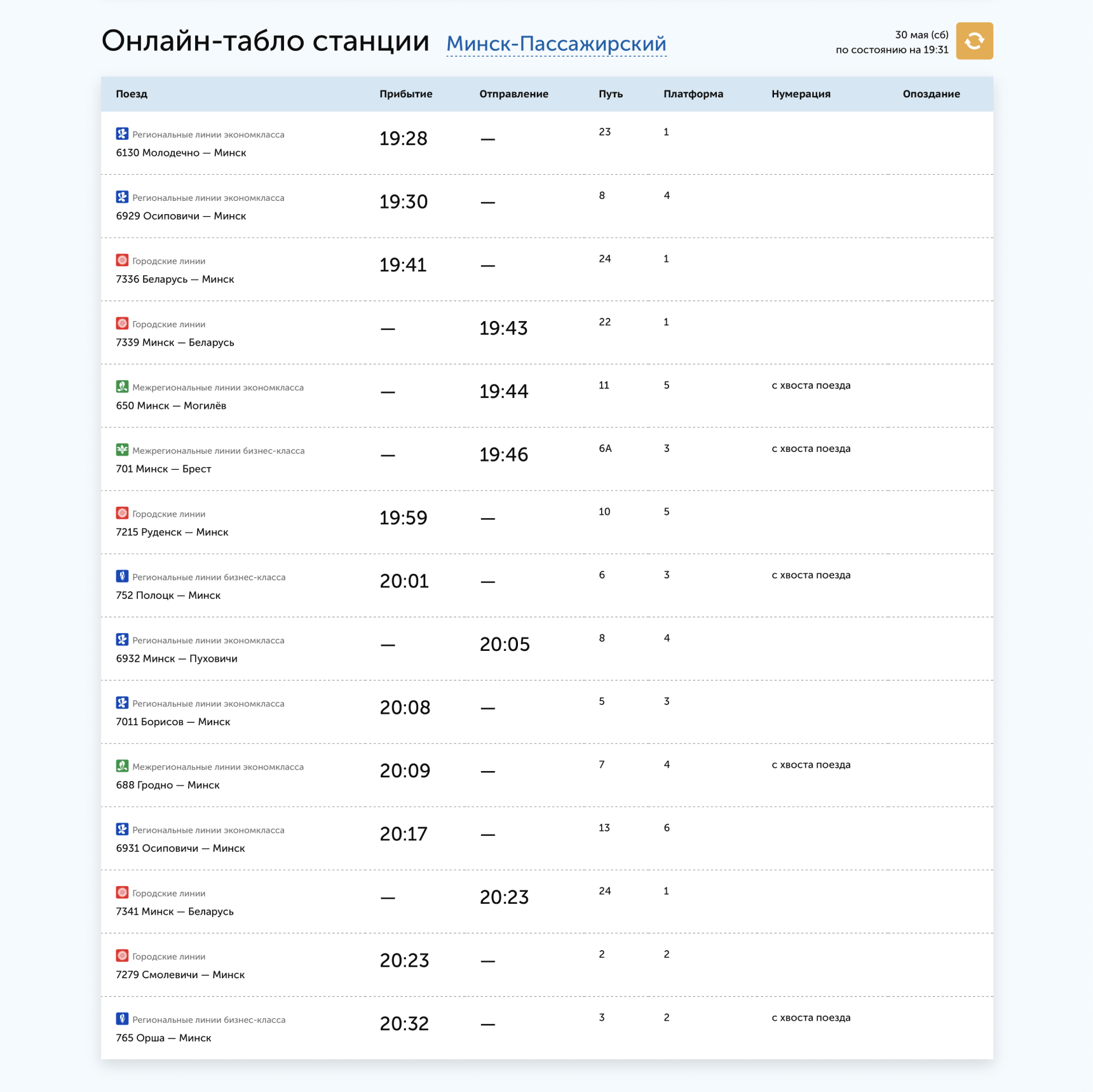Select train 765 Орша — Минск
This screenshot has height=1092, width=1093.
(163, 1038)
